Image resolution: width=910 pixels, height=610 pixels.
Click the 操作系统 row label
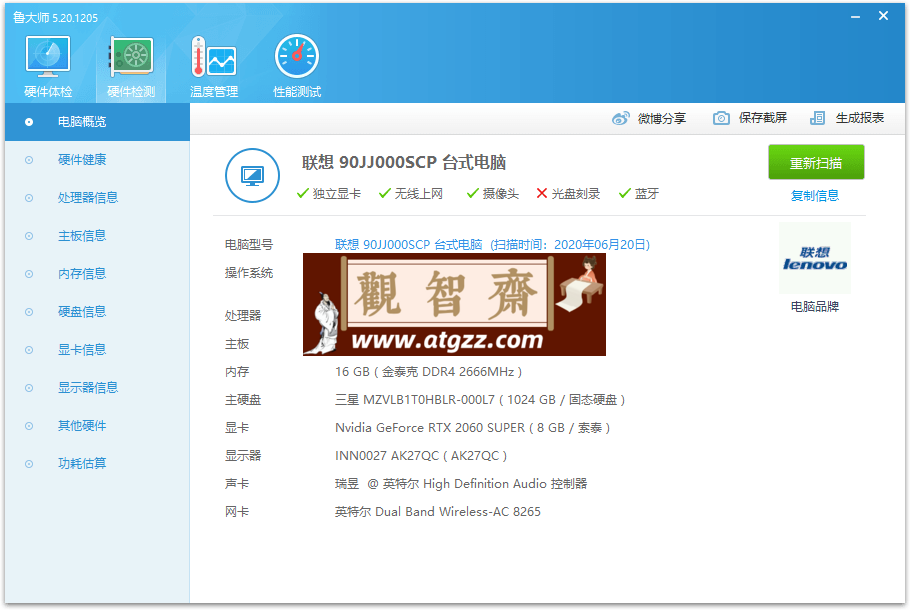pyautogui.click(x=249, y=273)
